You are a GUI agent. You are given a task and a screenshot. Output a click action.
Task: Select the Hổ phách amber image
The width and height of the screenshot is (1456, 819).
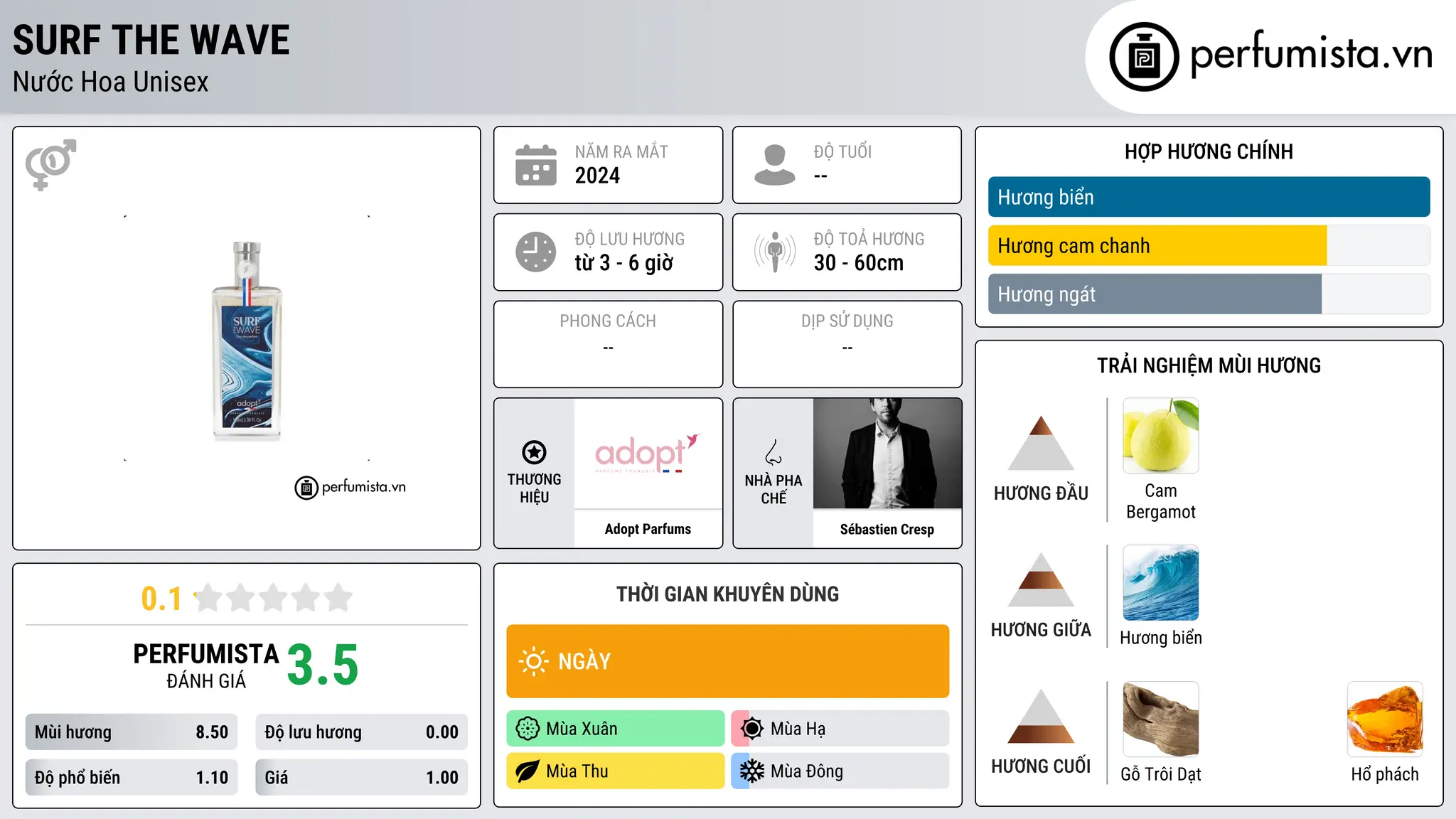tap(1385, 719)
